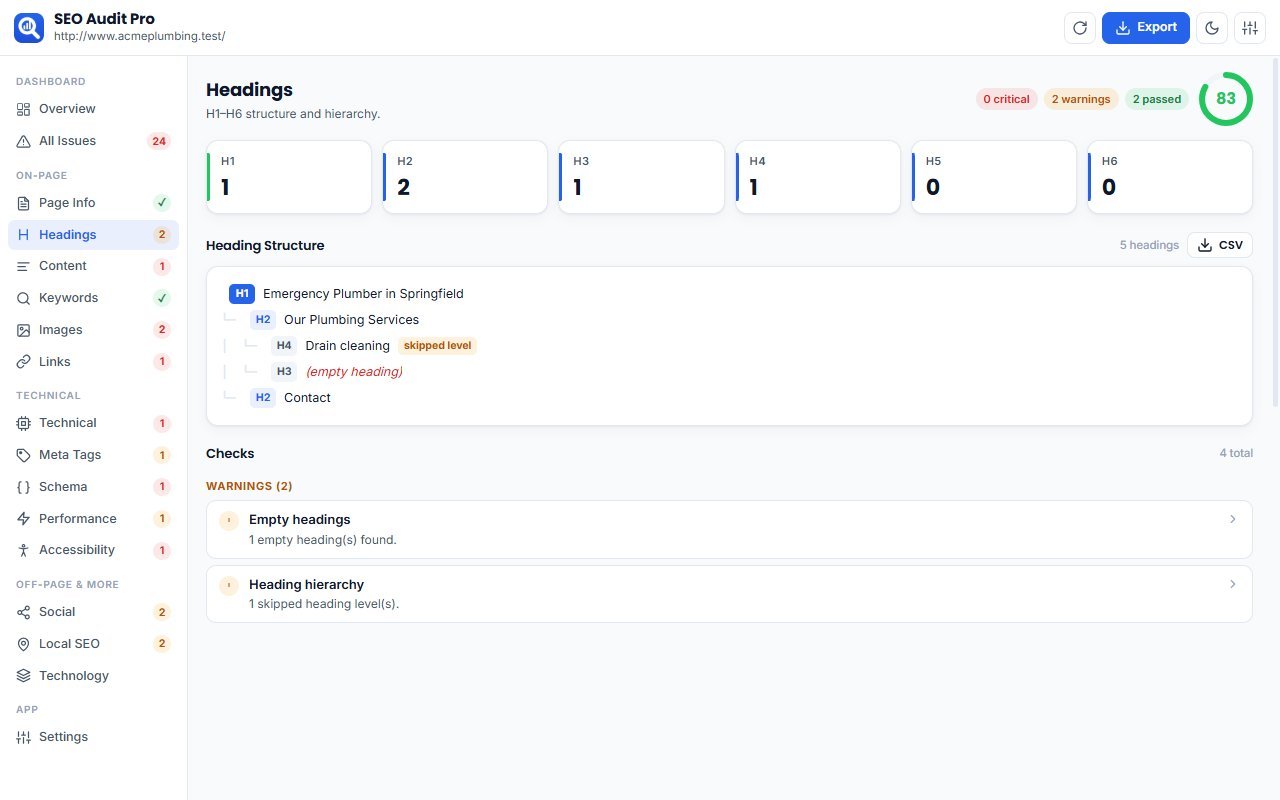Image resolution: width=1280 pixels, height=800 pixels.
Task: Click the Performance lightning icon
Action: [23, 519]
